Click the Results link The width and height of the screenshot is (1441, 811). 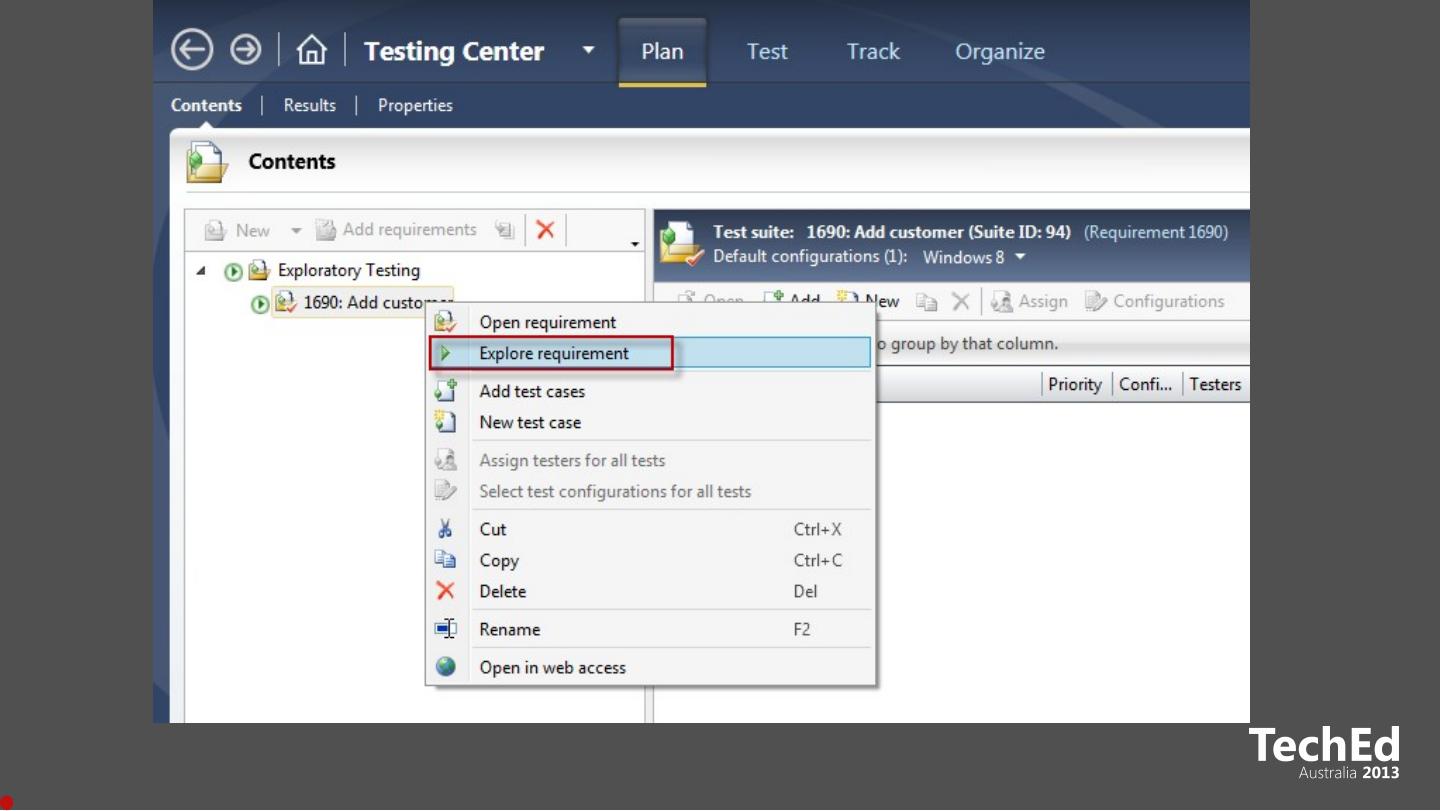point(310,105)
